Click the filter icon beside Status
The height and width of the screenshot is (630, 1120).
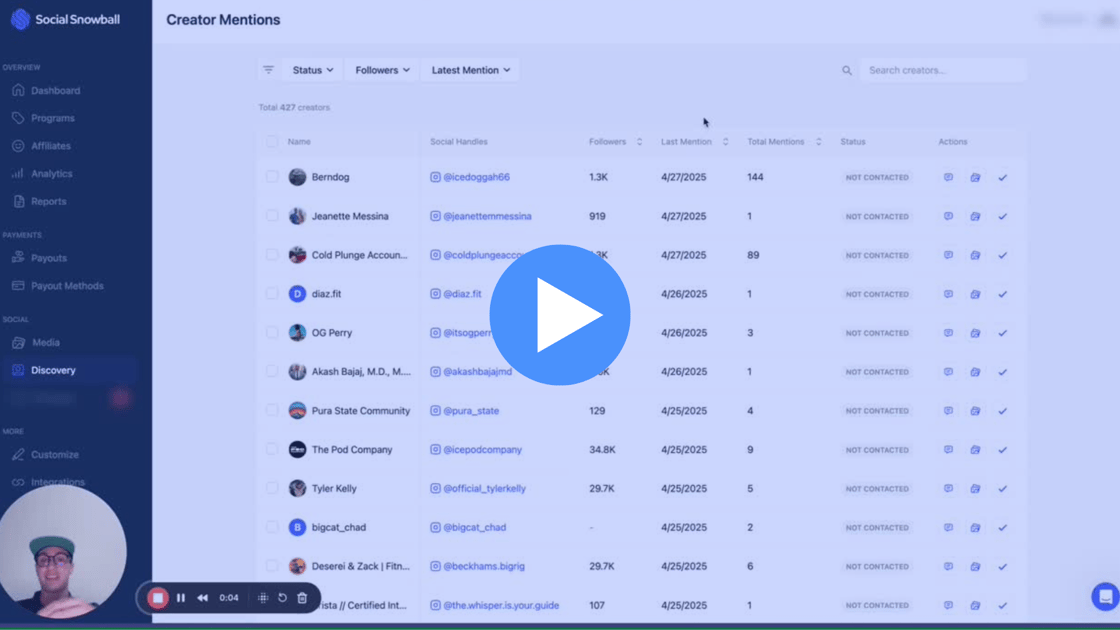pos(268,70)
